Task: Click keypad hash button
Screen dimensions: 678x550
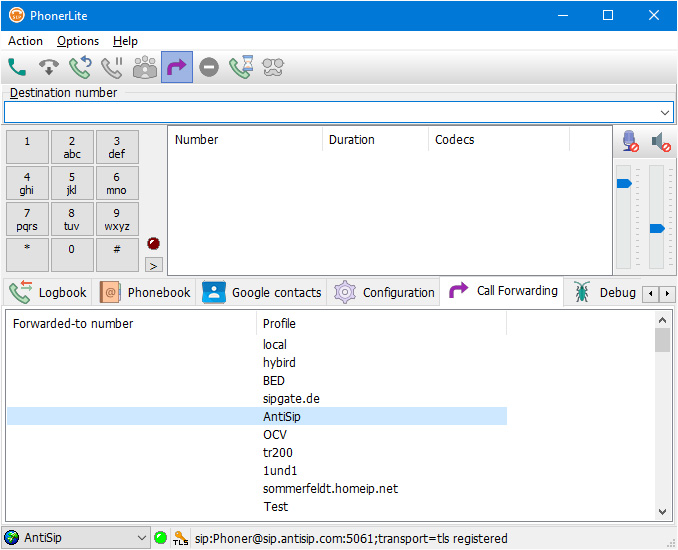Action: 117,255
